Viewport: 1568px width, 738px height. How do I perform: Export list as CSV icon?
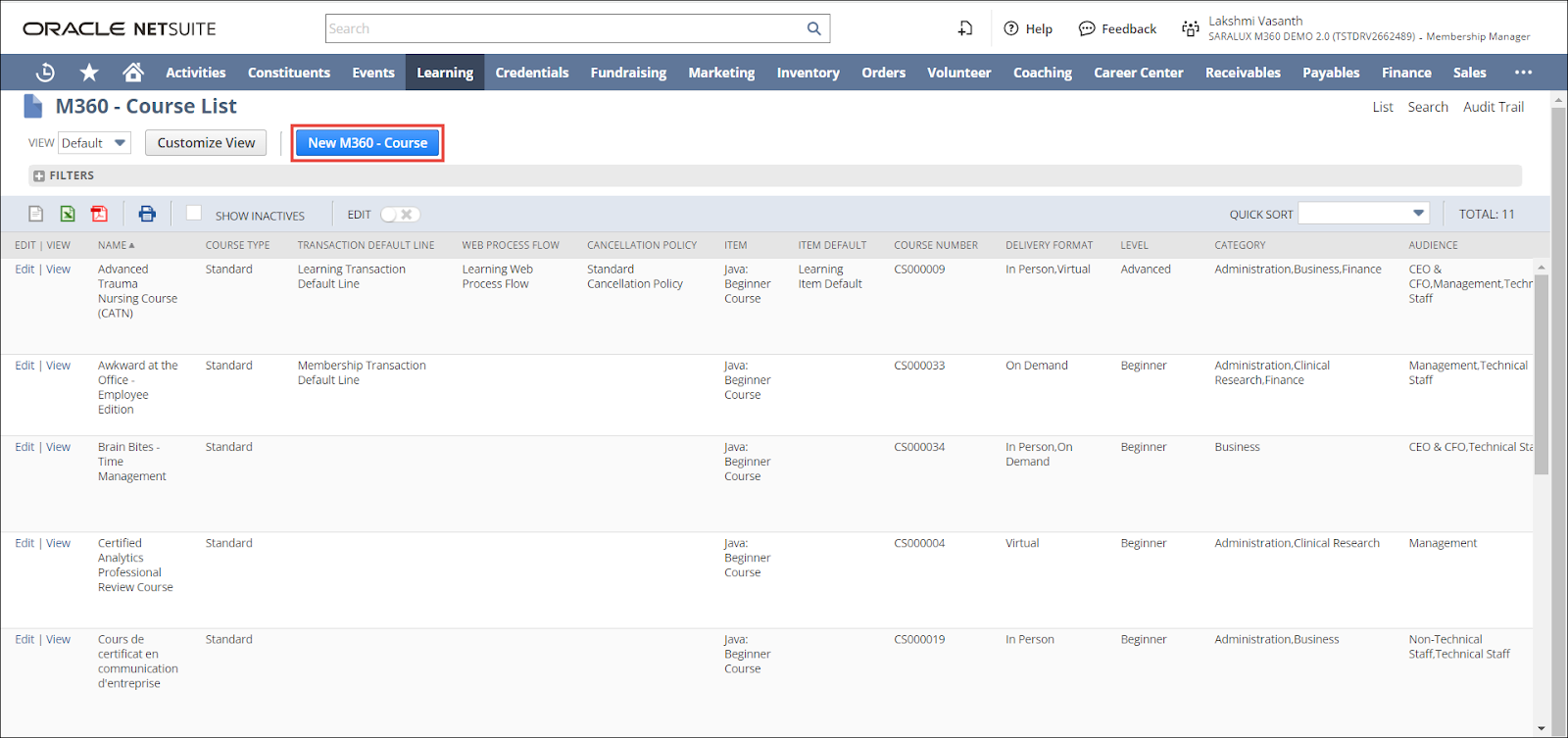36,214
